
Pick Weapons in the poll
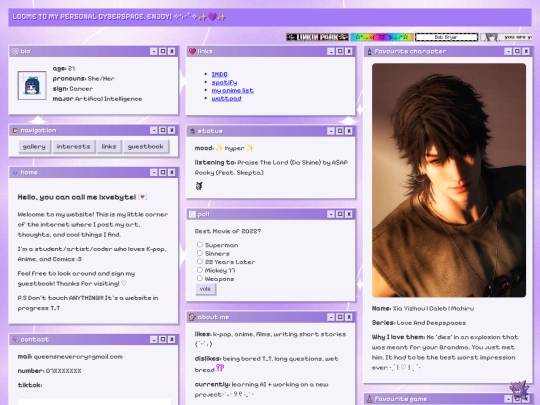[200, 278]
